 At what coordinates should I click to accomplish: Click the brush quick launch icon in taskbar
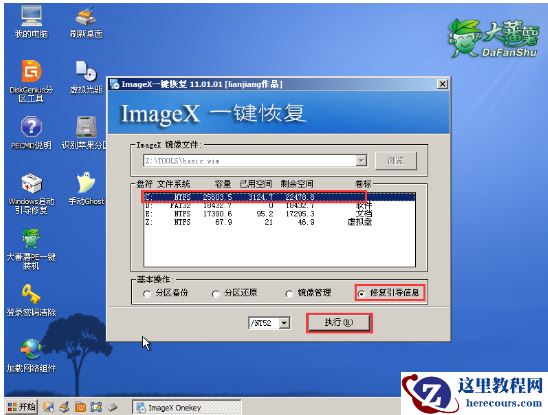(65, 407)
